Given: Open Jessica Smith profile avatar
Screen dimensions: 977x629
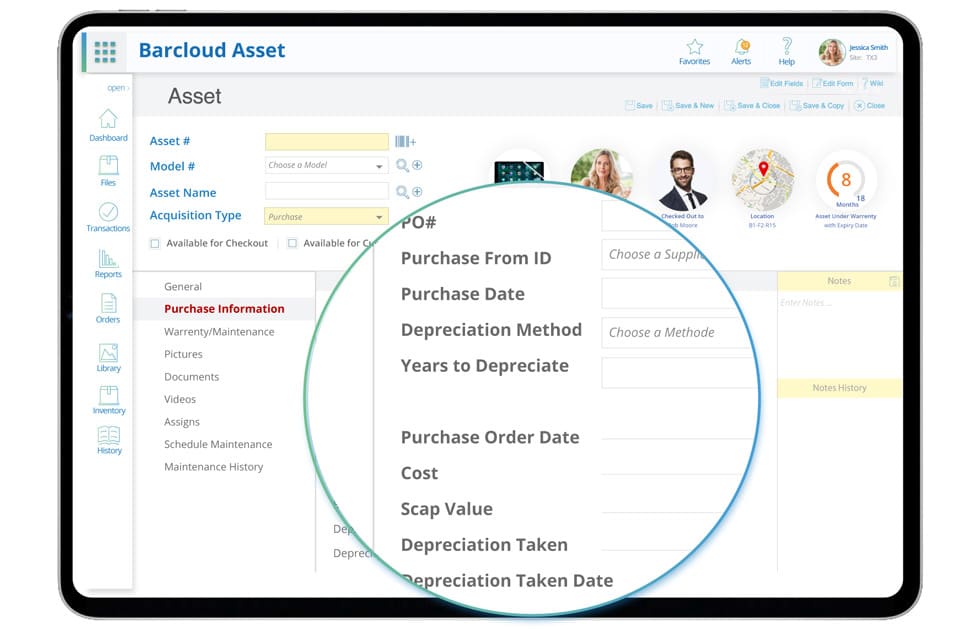Looking at the screenshot, I should (831, 52).
